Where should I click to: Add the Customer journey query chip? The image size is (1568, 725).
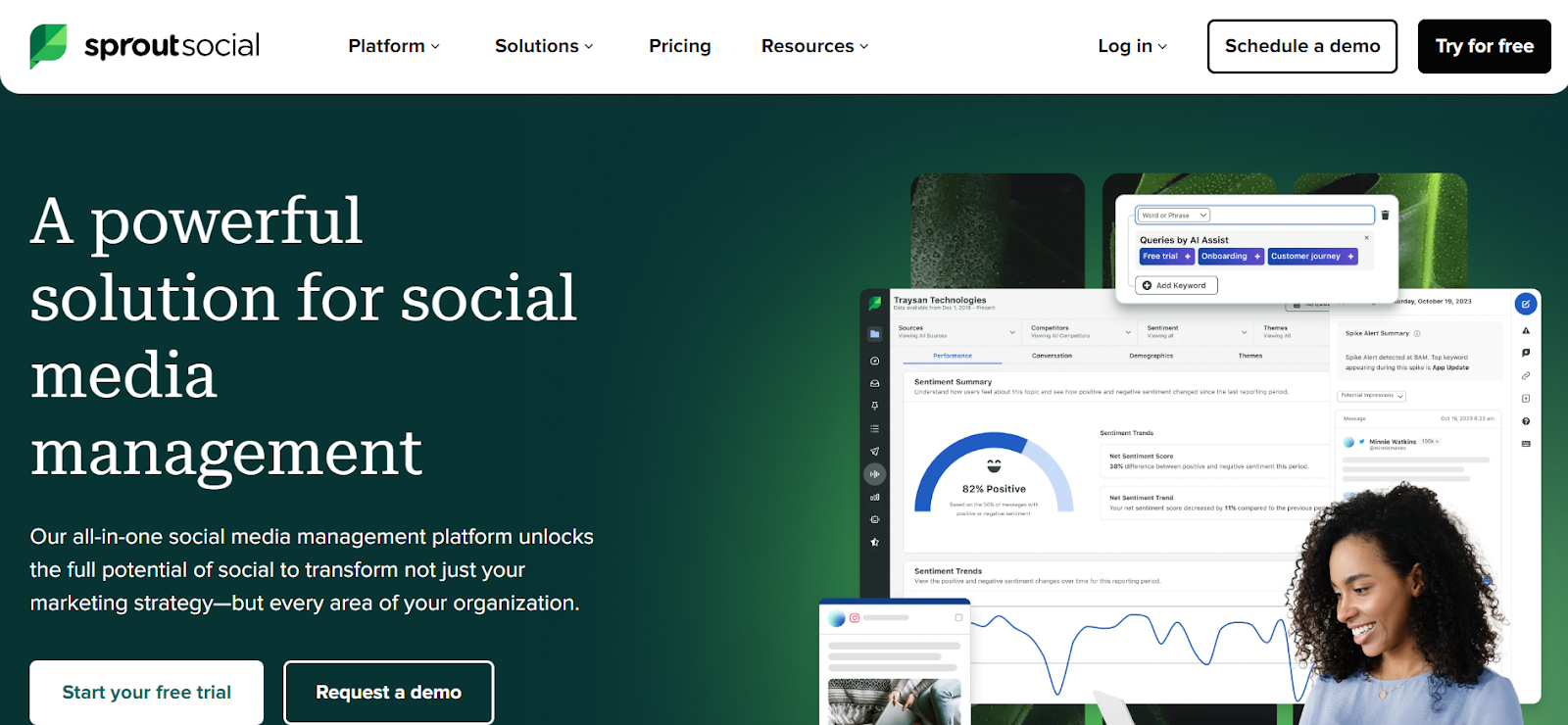point(1313,257)
